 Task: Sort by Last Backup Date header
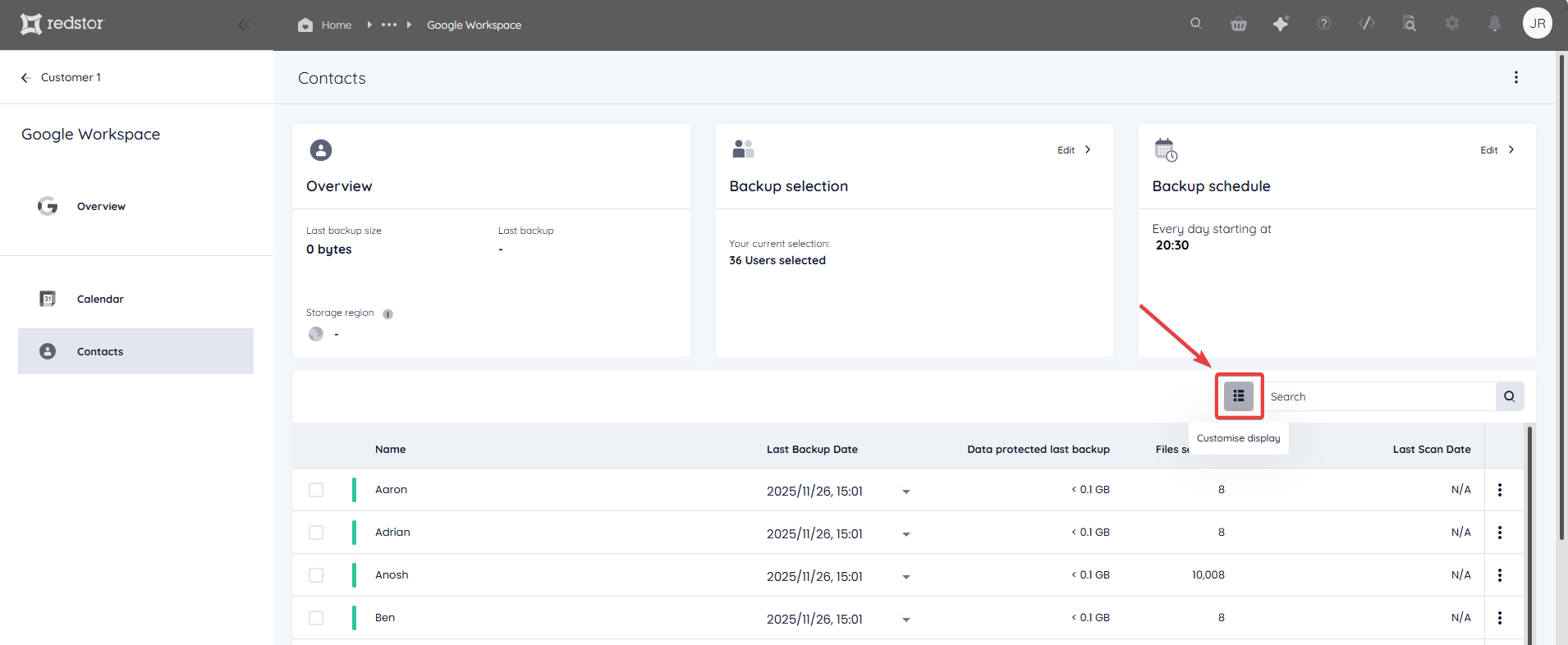point(812,449)
